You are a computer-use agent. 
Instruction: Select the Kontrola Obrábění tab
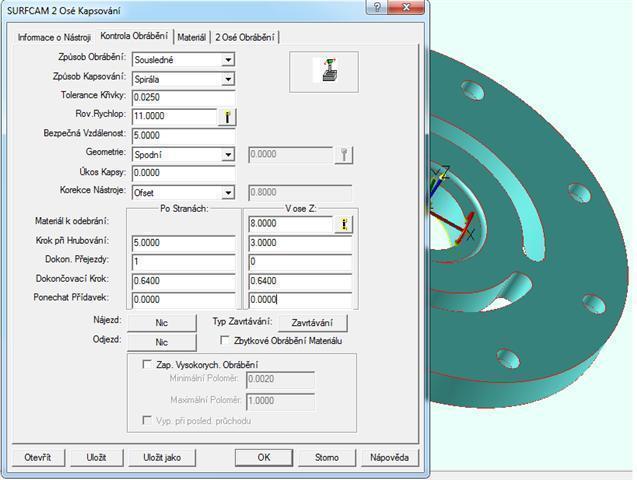pos(134,36)
